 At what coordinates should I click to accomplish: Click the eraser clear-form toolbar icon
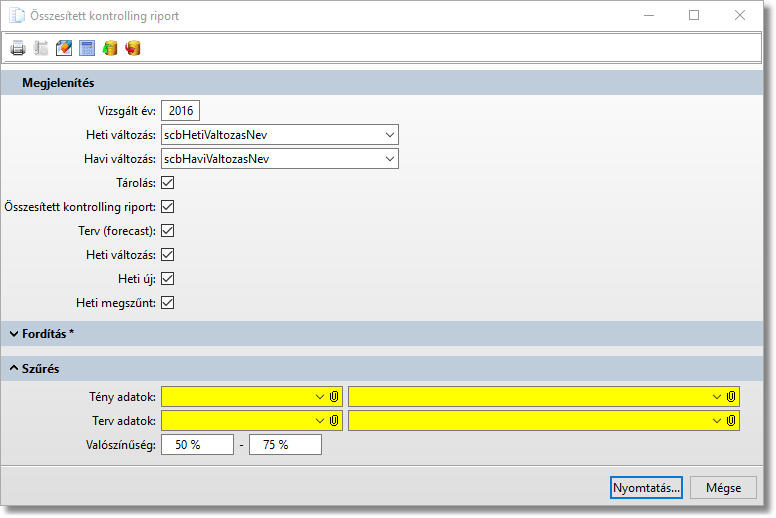pos(64,48)
